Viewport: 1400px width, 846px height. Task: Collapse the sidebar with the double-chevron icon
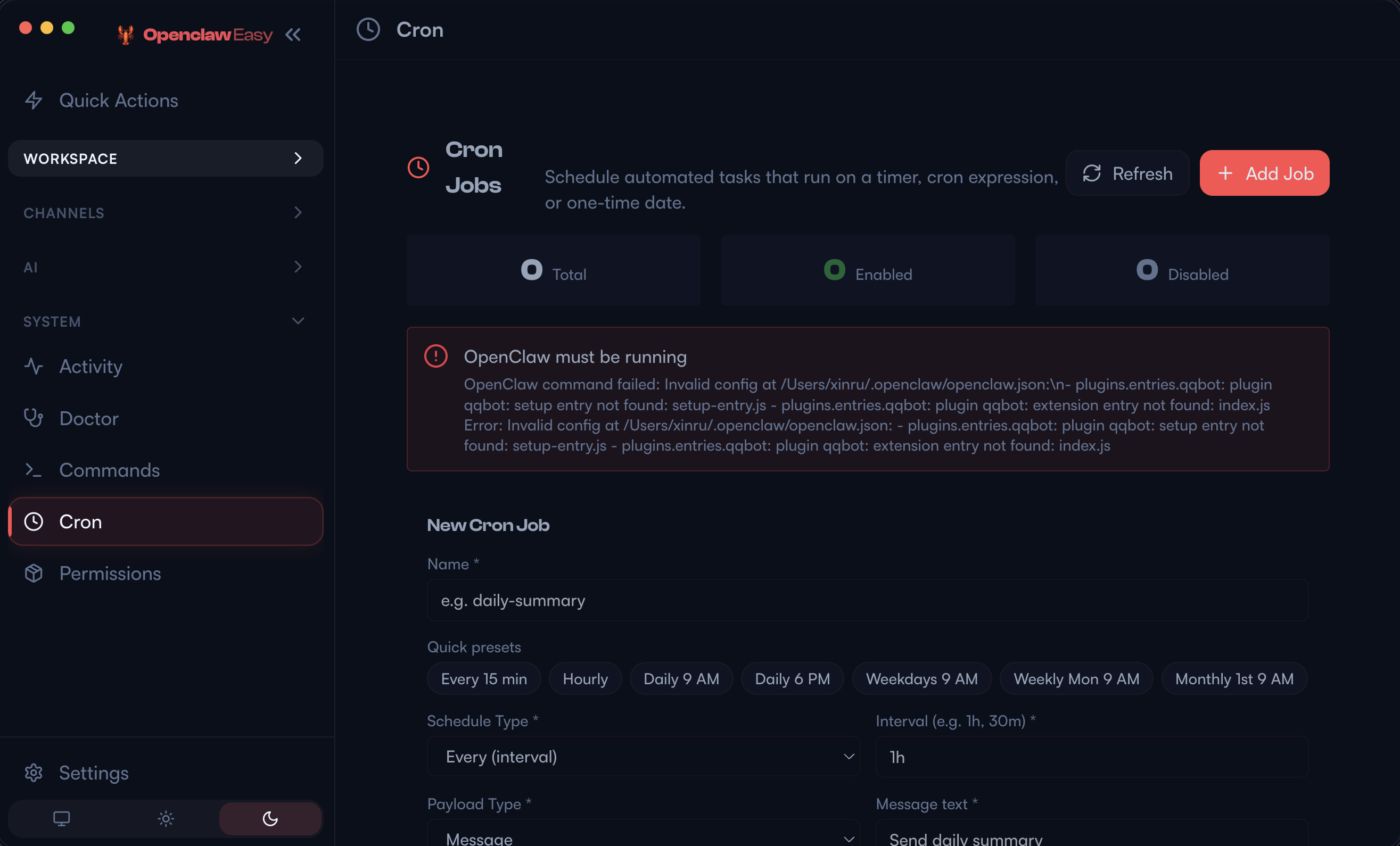tap(293, 35)
